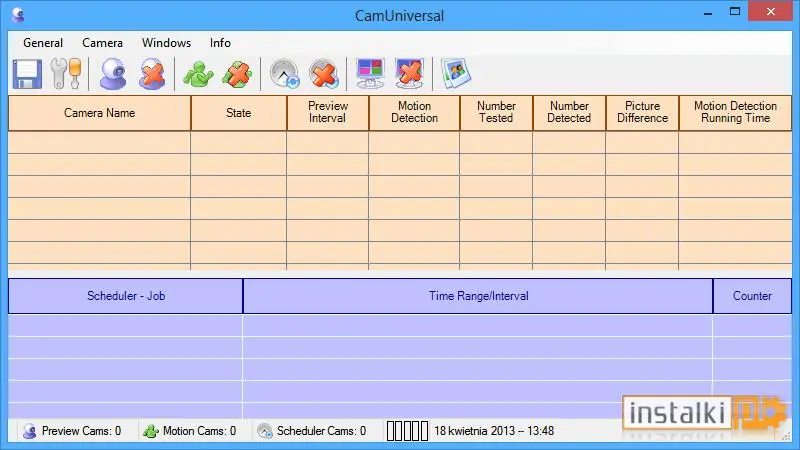Image resolution: width=800 pixels, height=450 pixels.
Task: Open the photo gallery pictures icon
Action: [x=456, y=73]
